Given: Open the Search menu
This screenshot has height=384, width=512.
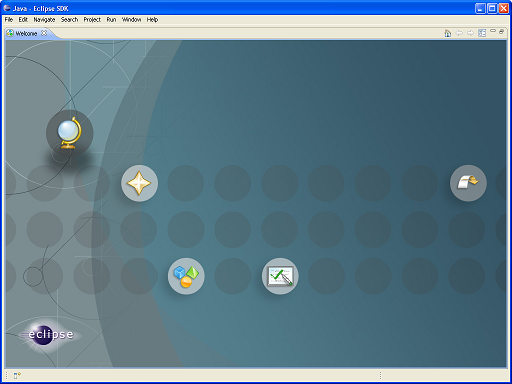Looking at the screenshot, I should point(69,20).
